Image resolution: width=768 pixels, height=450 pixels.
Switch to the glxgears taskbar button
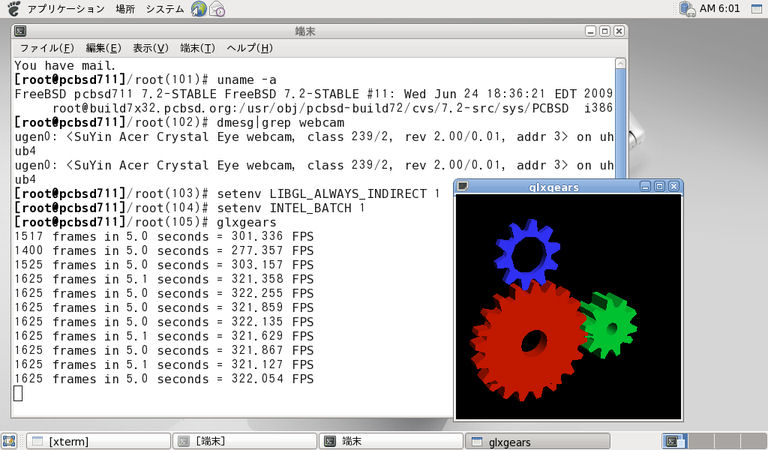pyautogui.click(x=537, y=441)
